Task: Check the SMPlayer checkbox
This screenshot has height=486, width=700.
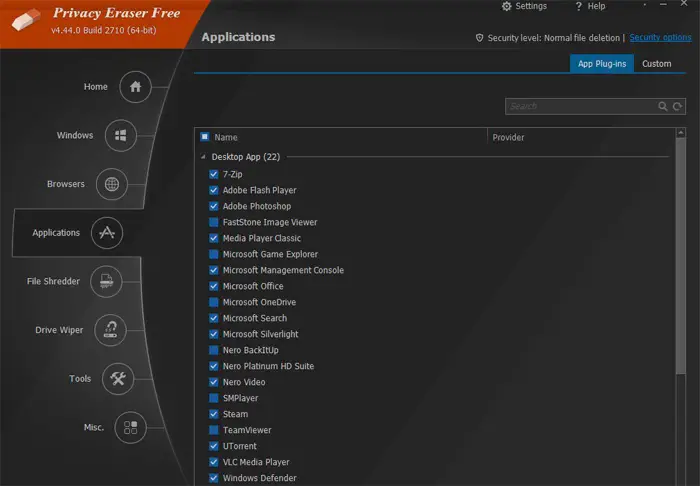Action: pos(214,398)
